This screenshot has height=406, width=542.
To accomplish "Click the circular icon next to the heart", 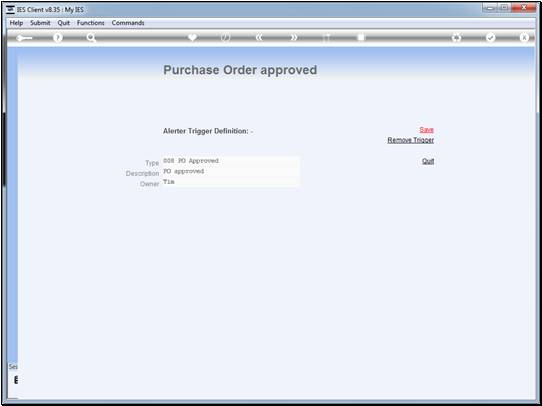I will coord(226,38).
